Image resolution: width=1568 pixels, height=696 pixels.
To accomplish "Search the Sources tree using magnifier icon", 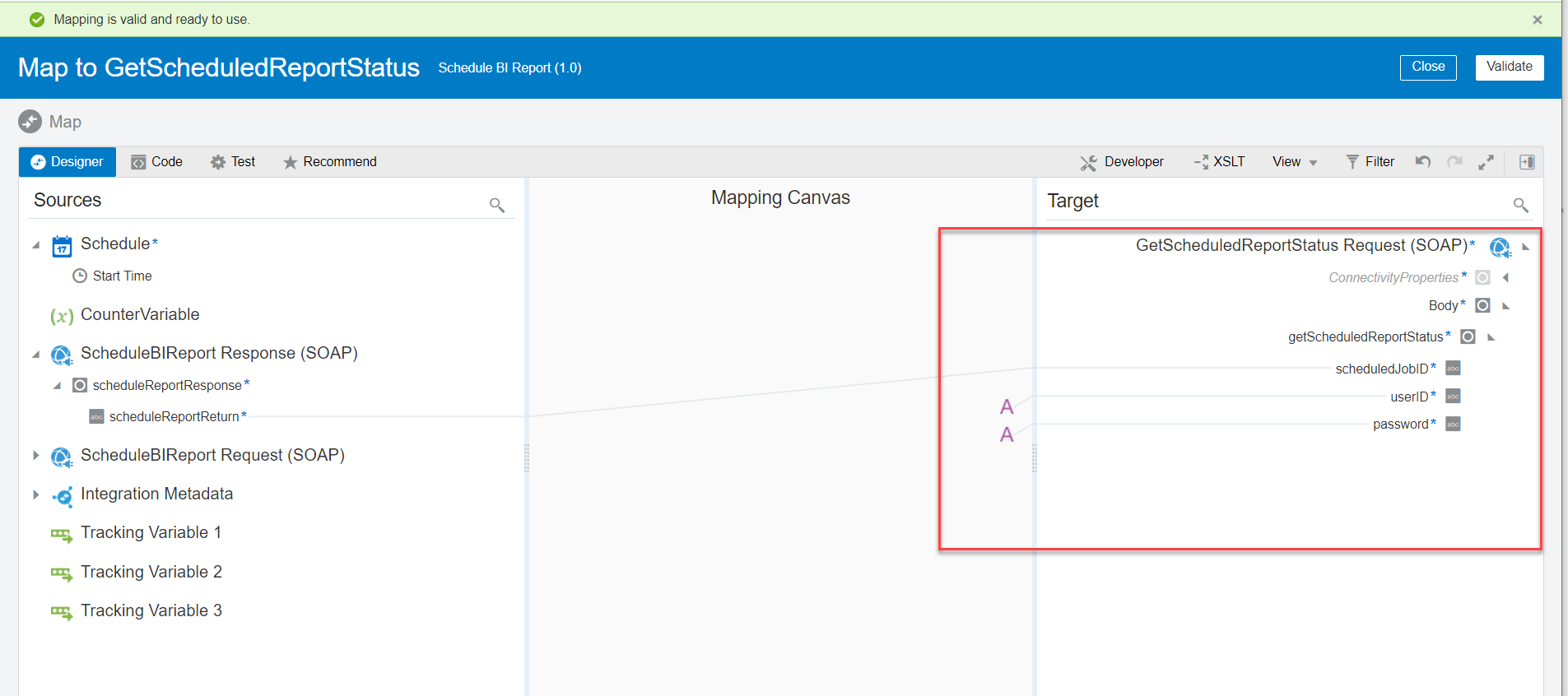I will coord(496,205).
